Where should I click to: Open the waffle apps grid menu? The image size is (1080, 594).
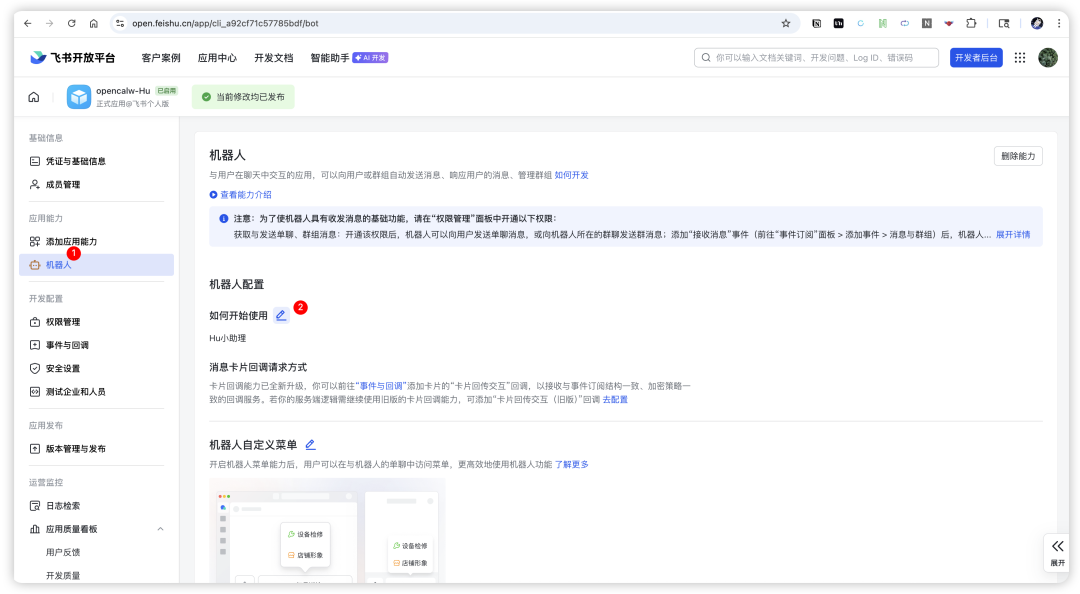pos(1019,57)
